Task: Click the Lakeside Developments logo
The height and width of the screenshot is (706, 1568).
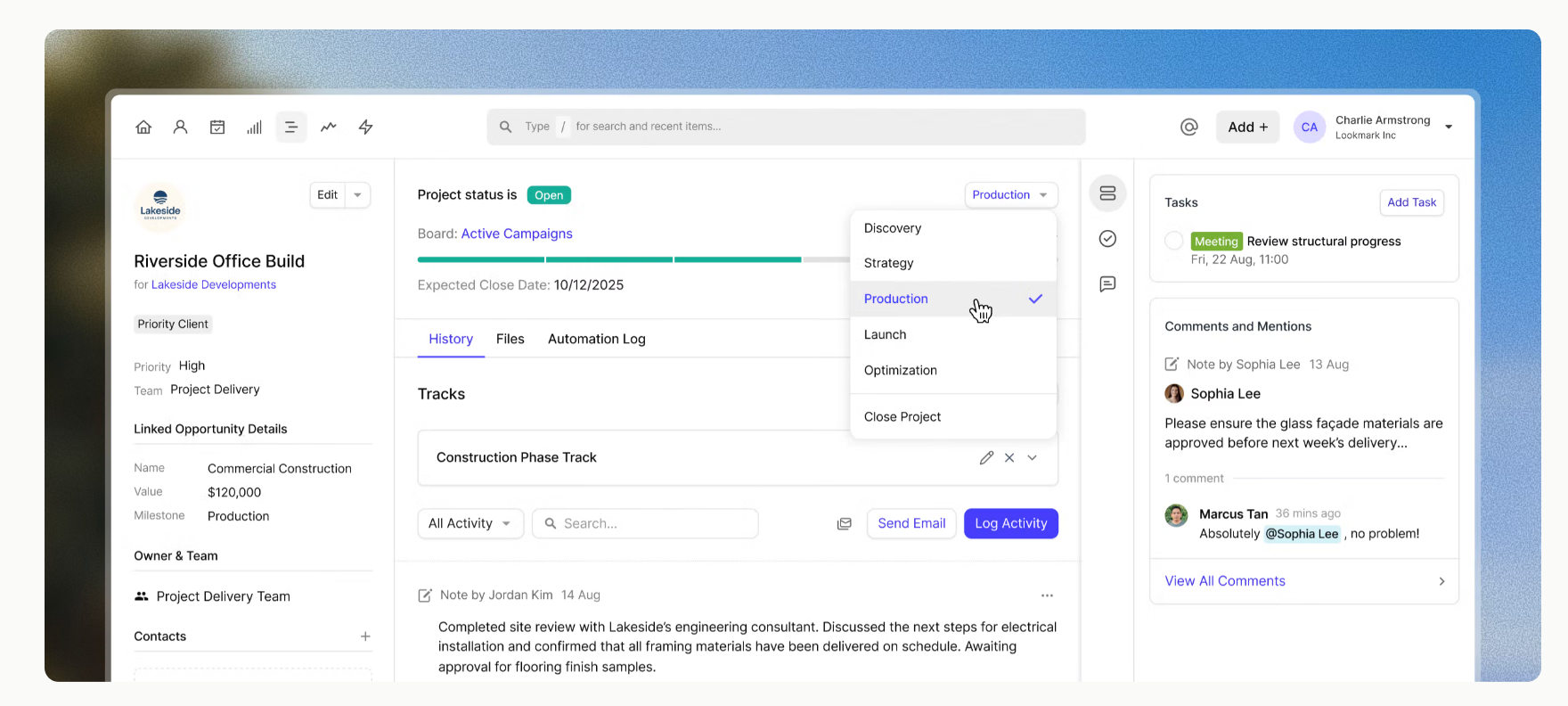Action: tap(160, 207)
